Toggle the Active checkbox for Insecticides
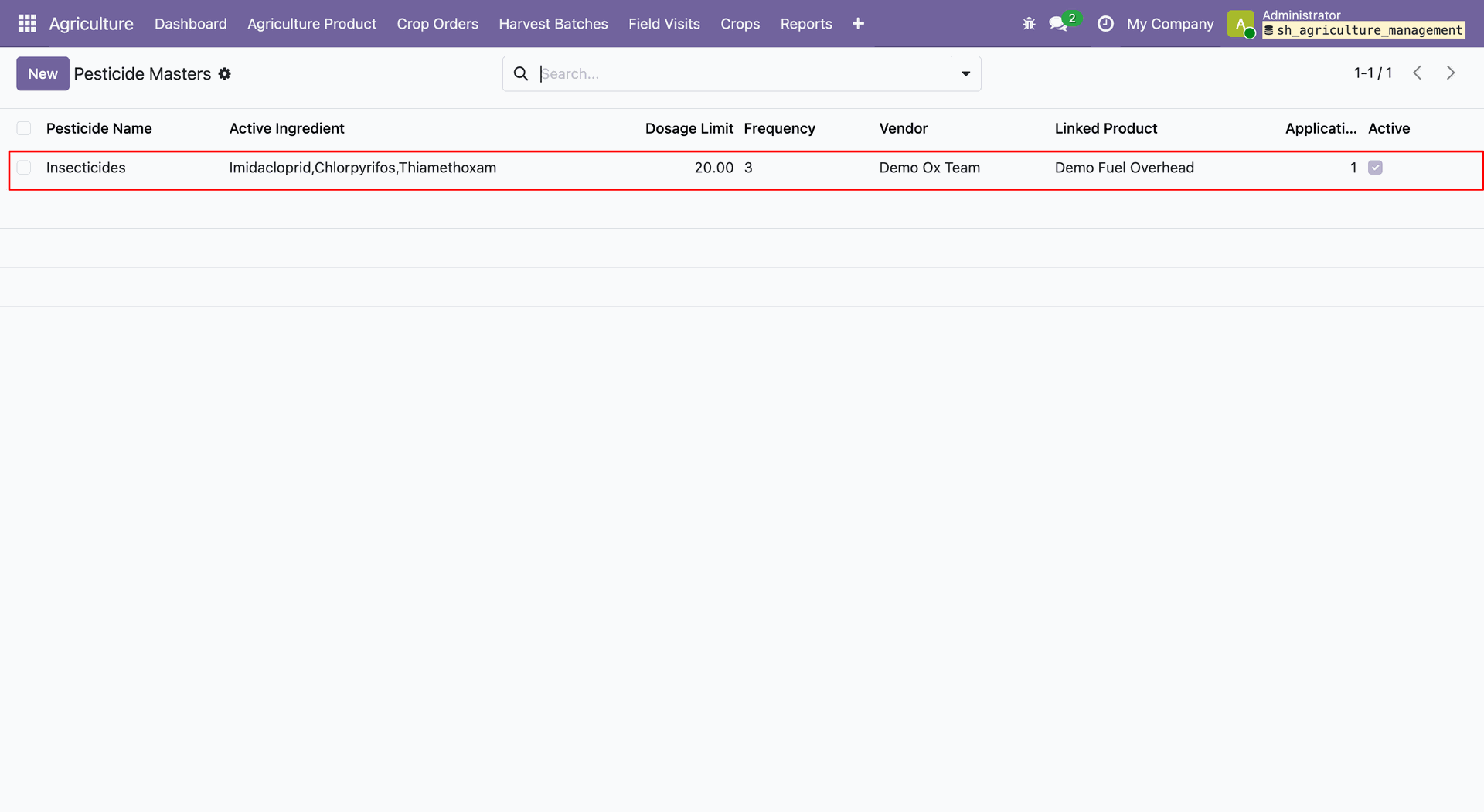The height and width of the screenshot is (812, 1484). (1375, 168)
